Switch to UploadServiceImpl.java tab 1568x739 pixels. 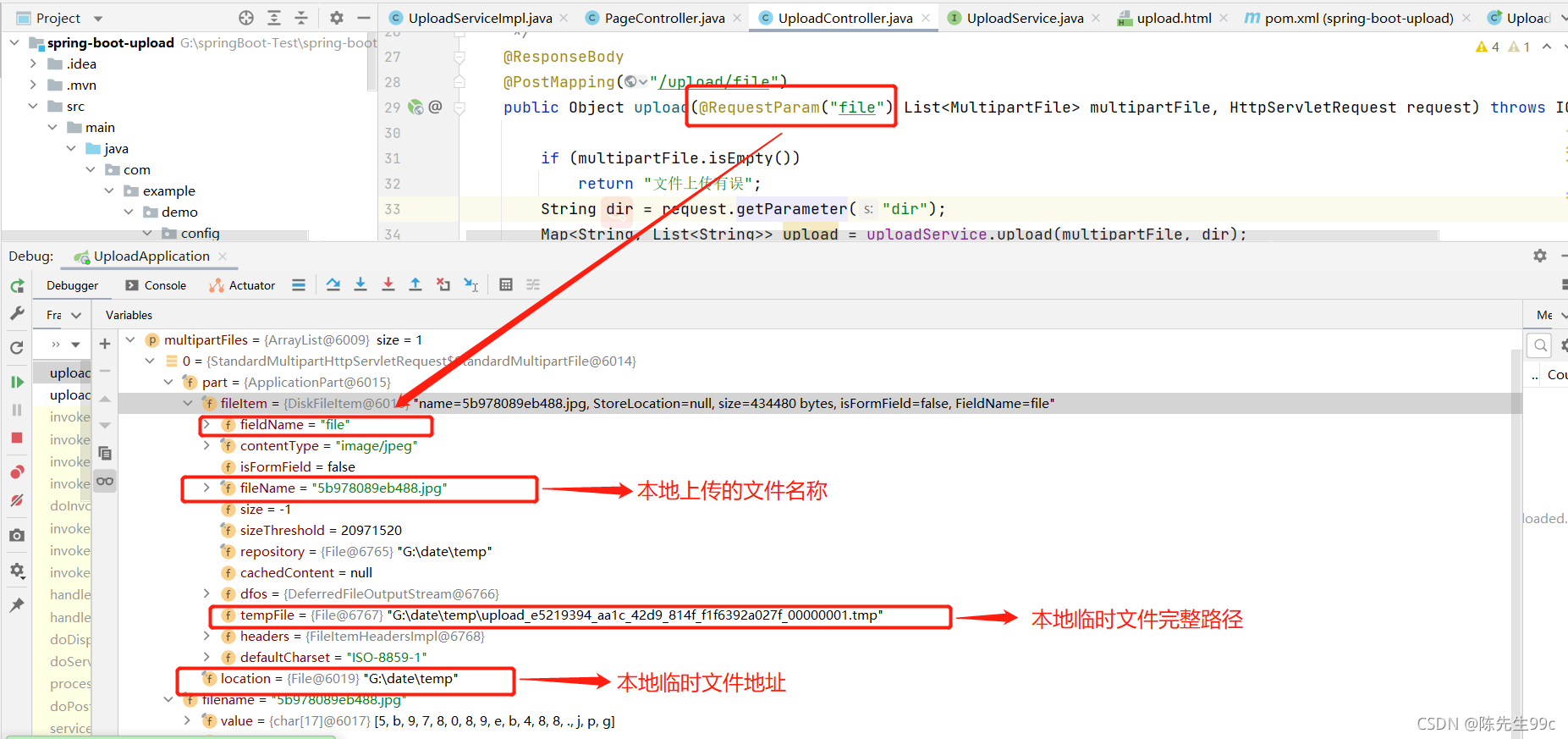[480, 18]
